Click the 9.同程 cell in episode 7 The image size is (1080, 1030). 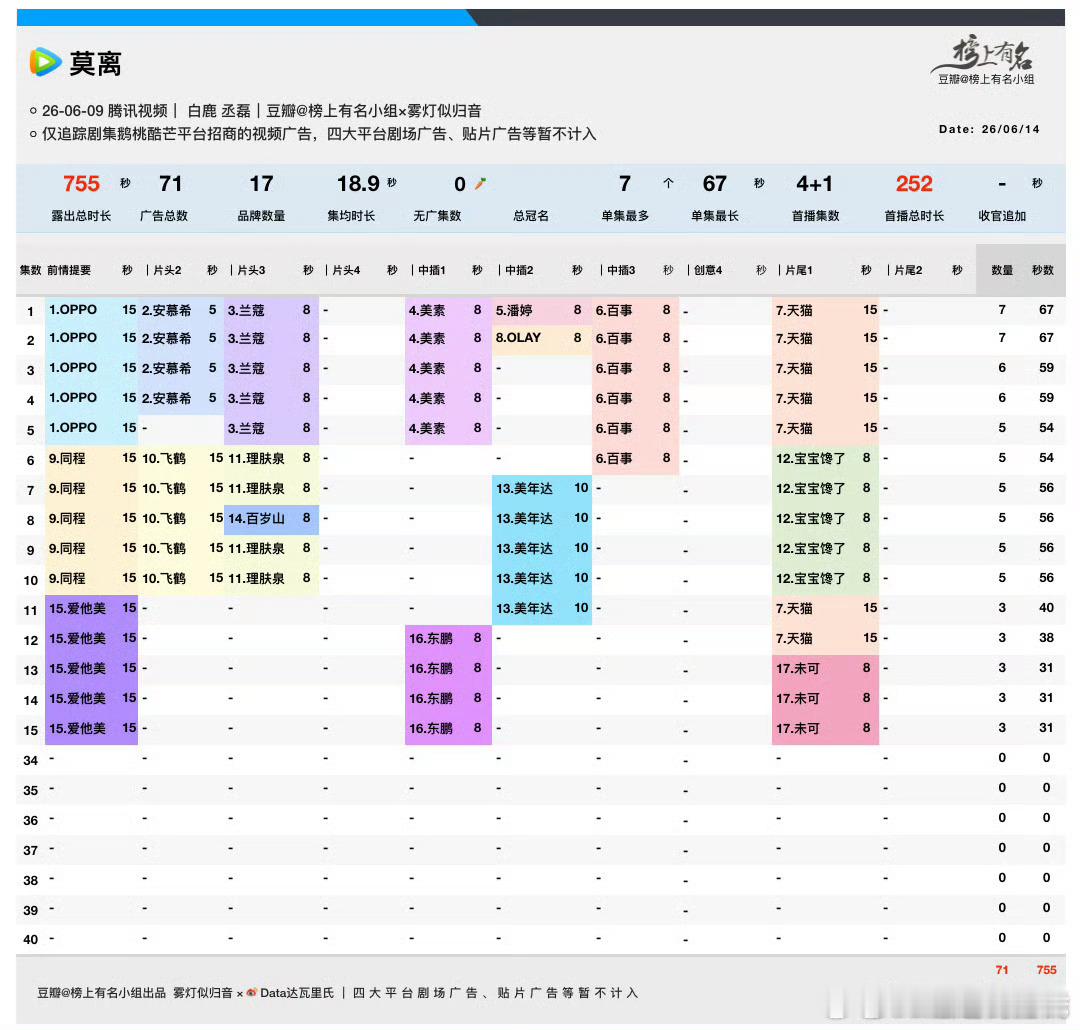67,488
